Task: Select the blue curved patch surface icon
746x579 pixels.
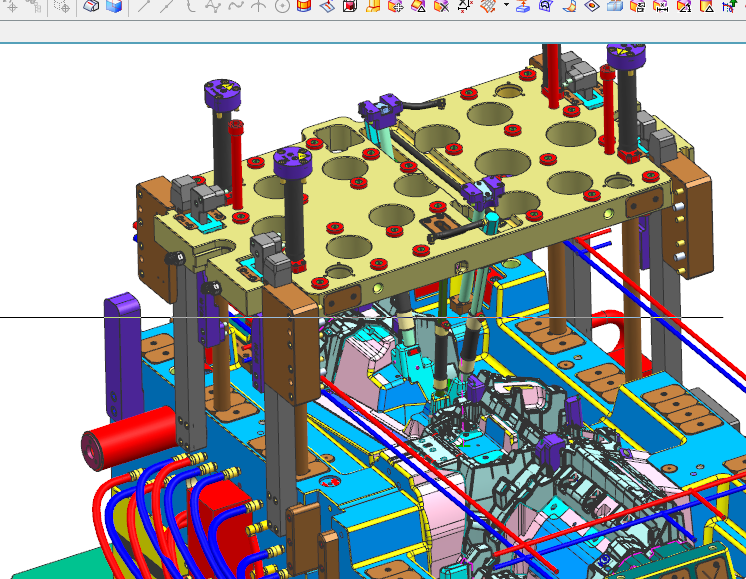Action: [x=546, y=6]
